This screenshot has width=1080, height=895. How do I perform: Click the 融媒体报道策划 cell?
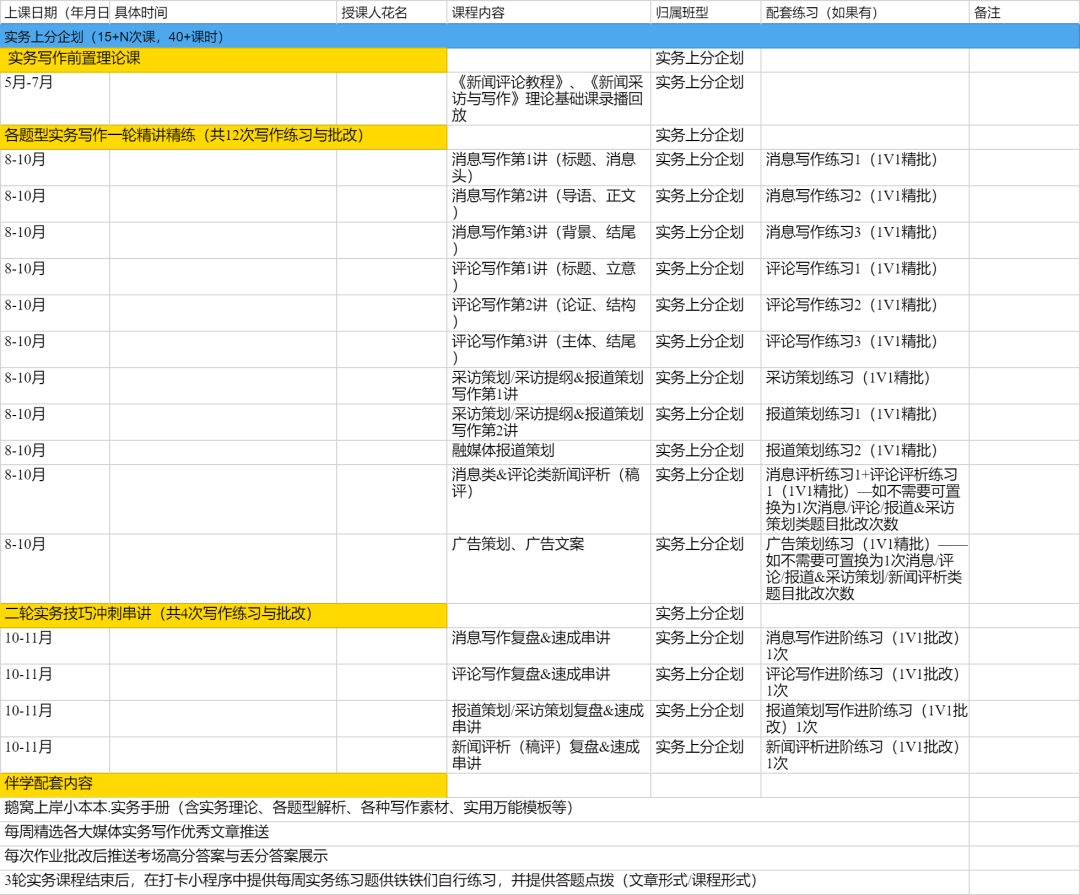[549, 453]
